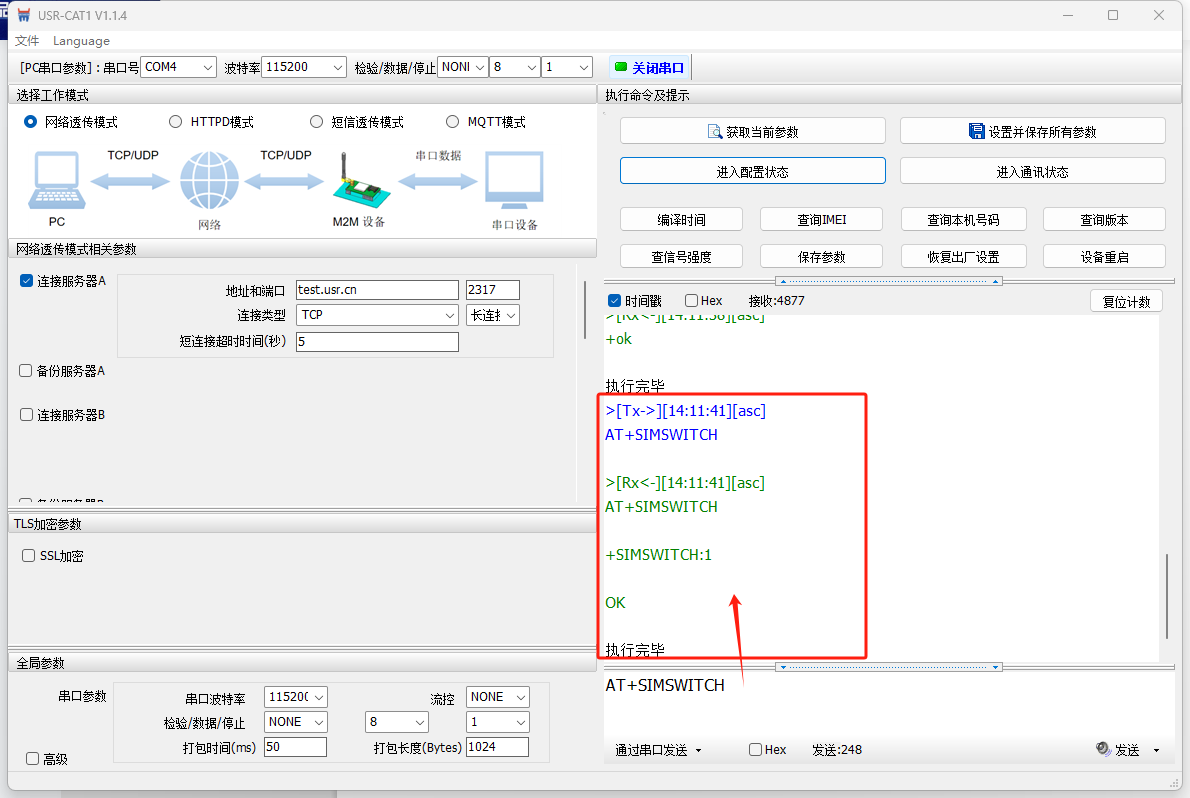Image resolution: width=1190 pixels, height=798 pixels.
Task: Click the 获取当前参数 button with magnifier icon
Action: point(752,131)
